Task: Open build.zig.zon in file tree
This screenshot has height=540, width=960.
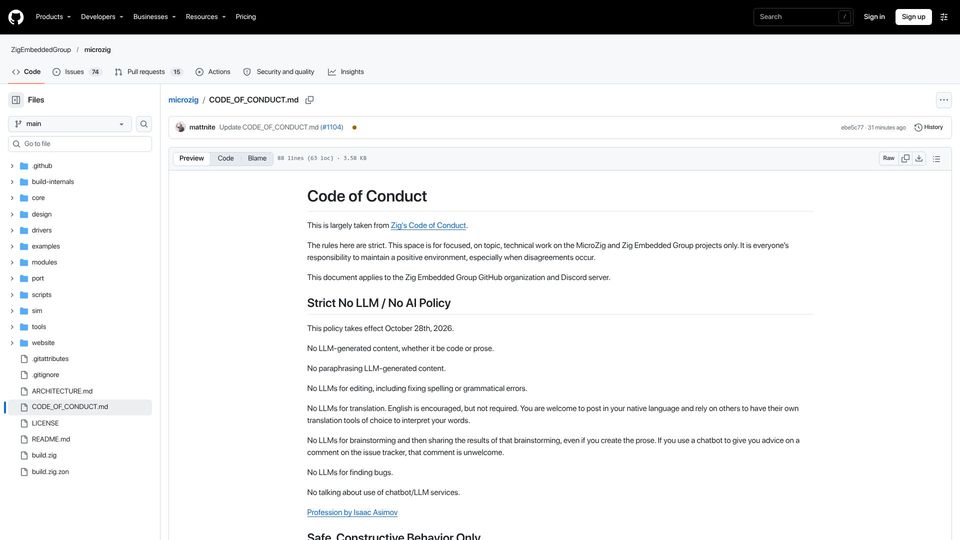Action: (x=50, y=472)
